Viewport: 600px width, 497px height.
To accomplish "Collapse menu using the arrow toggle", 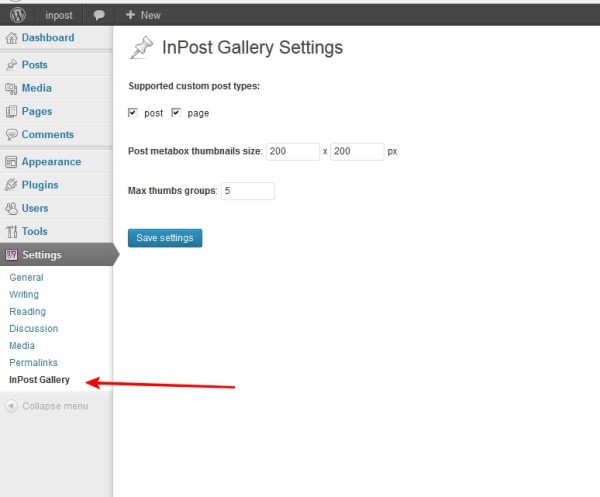I will pyautogui.click(x=11, y=406).
